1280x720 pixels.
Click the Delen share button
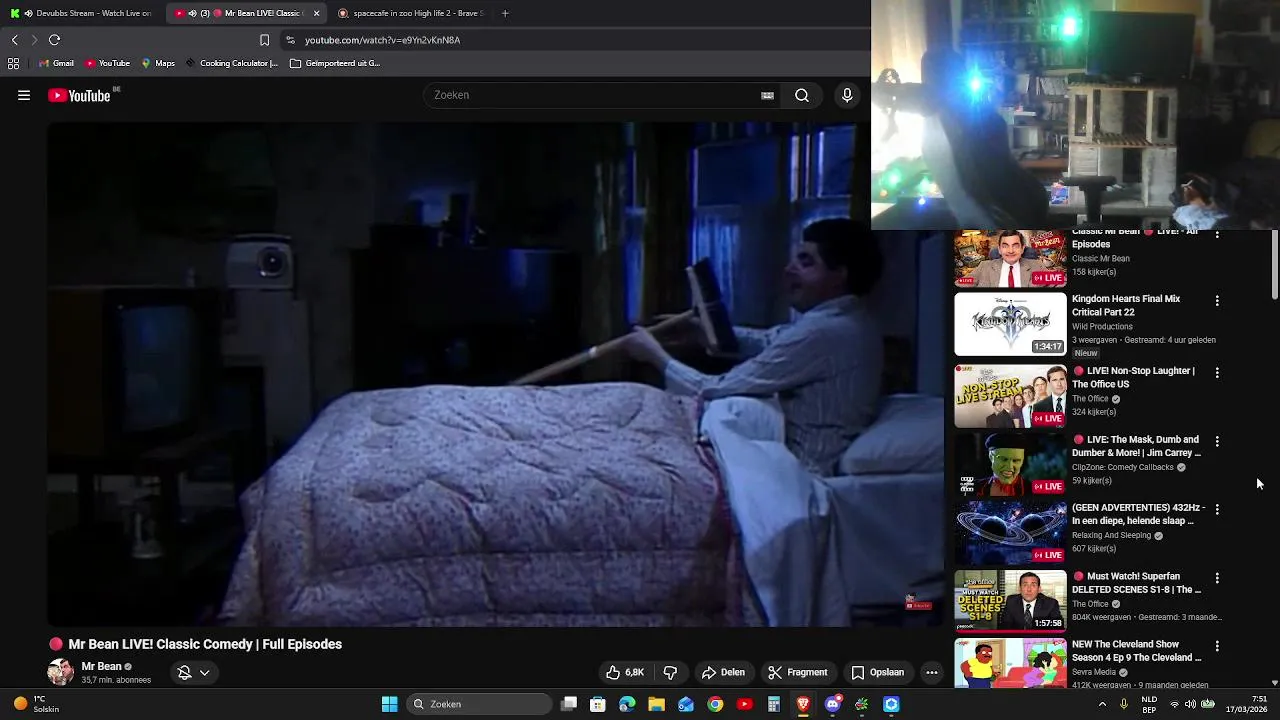pyautogui.click(x=723, y=673)
